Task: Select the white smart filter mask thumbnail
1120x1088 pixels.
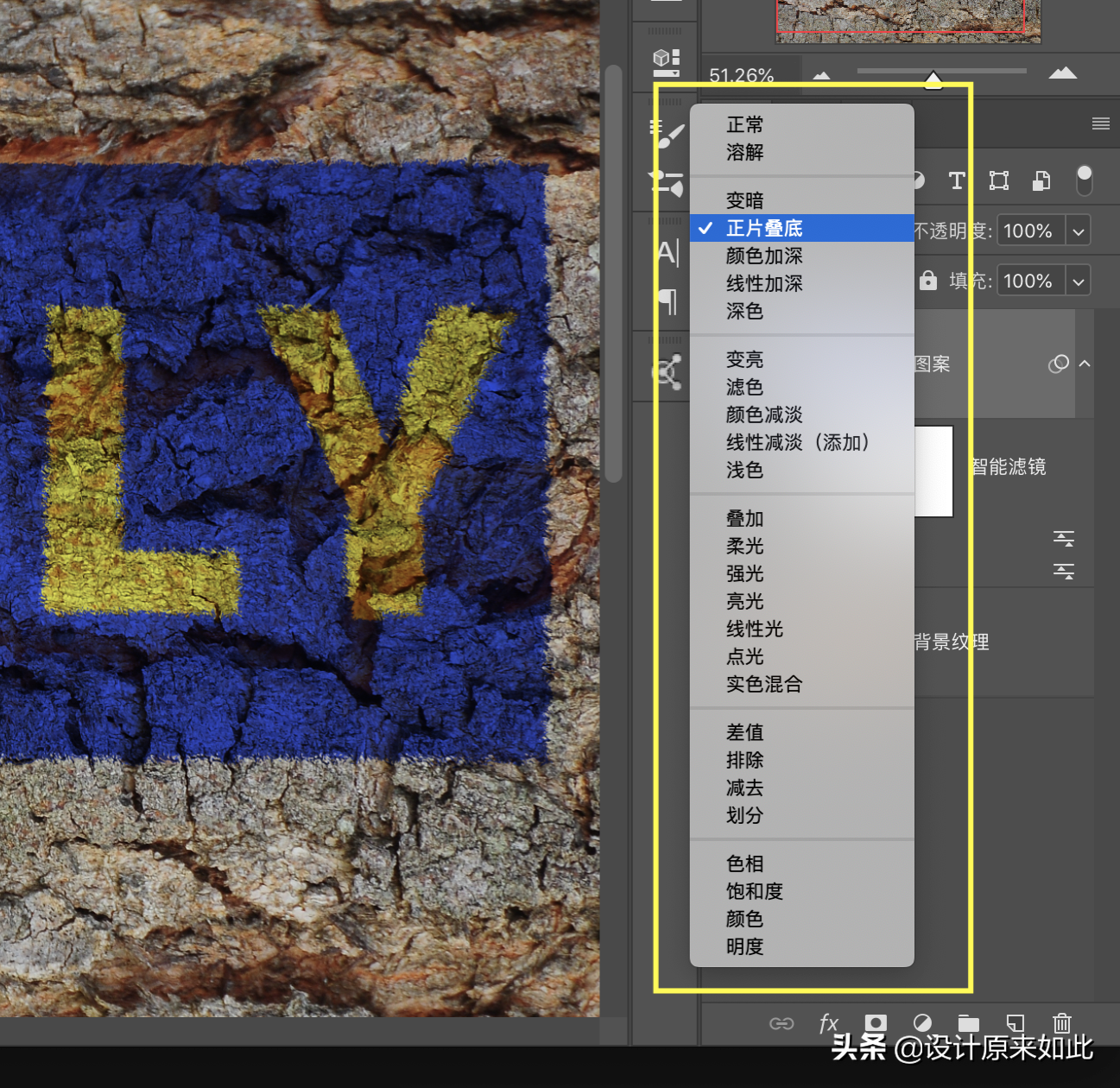Action: 933,471
